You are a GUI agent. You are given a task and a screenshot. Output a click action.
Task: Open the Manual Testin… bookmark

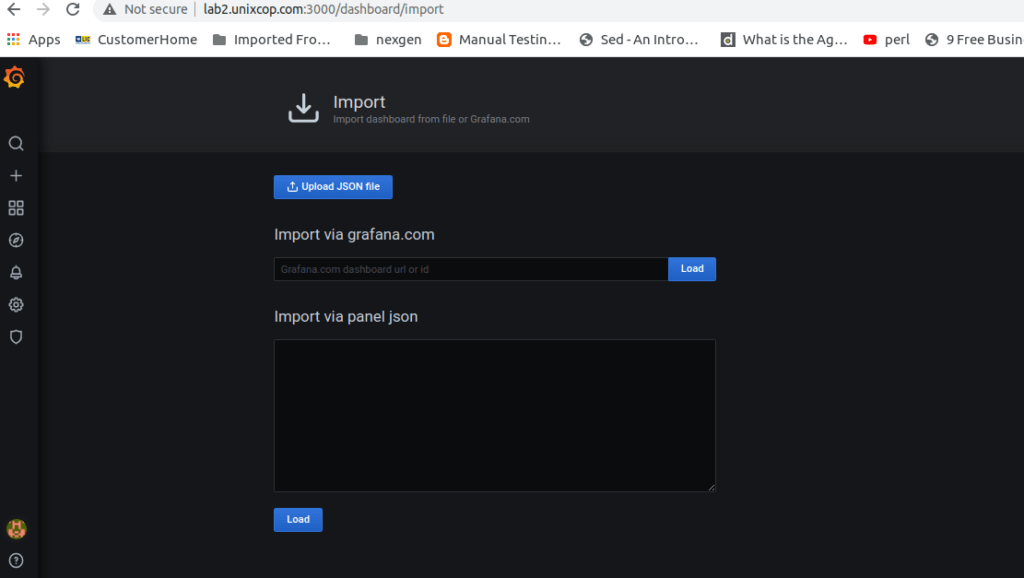[x=499, y=39]
